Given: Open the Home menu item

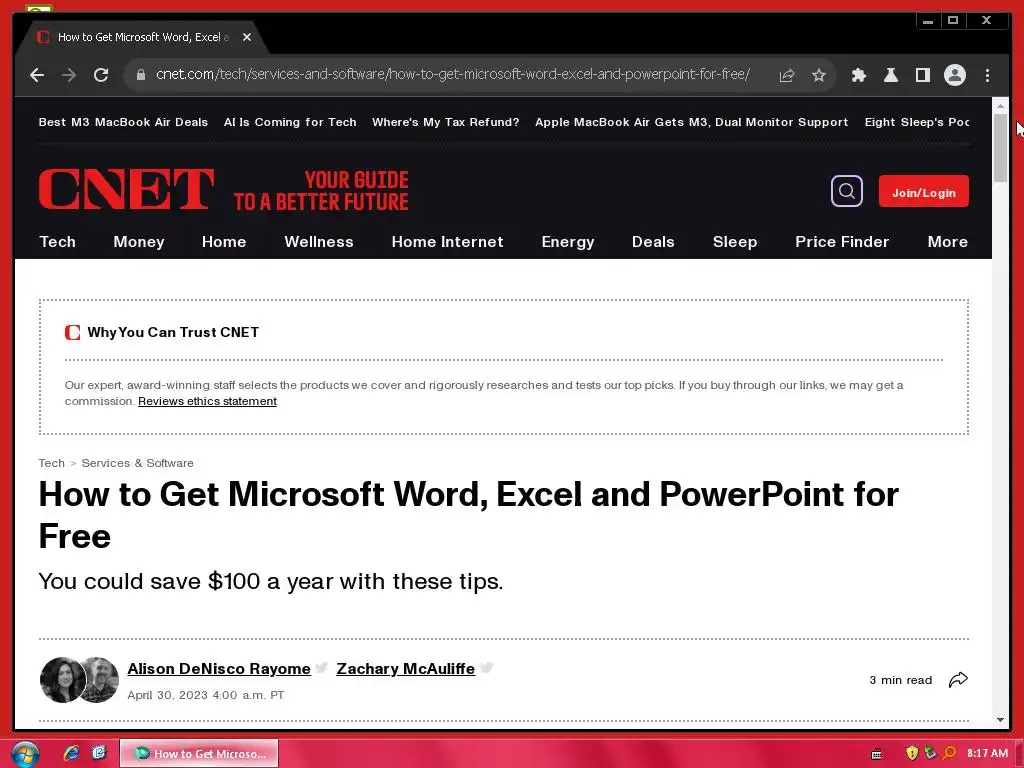Looking at the screenshot, I should tap(224, 242).
